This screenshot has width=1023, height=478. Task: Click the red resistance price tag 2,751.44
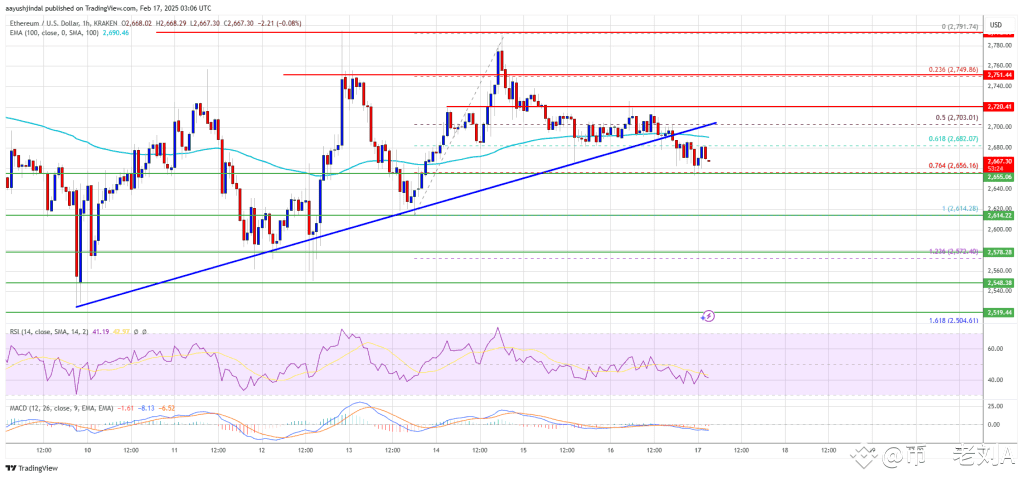pos(1000,75)
